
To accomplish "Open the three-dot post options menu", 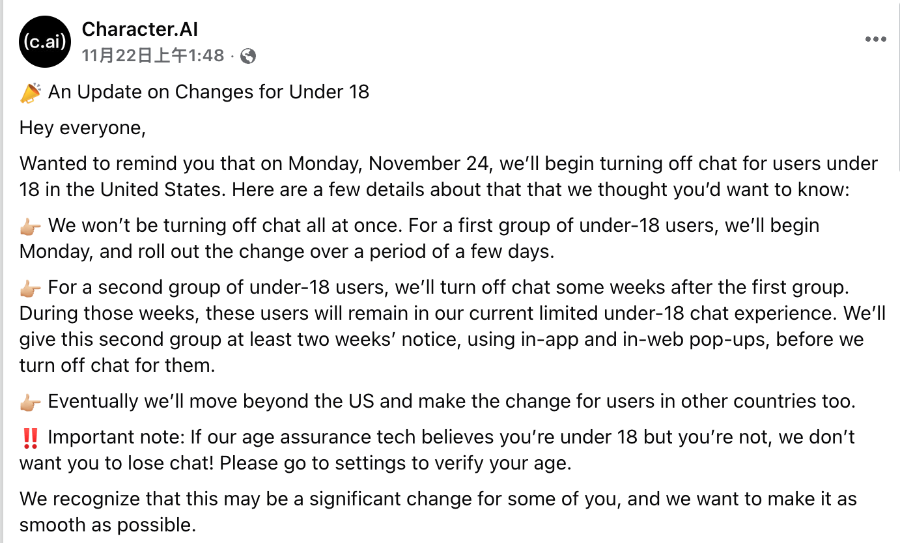I will pos(875,40).
